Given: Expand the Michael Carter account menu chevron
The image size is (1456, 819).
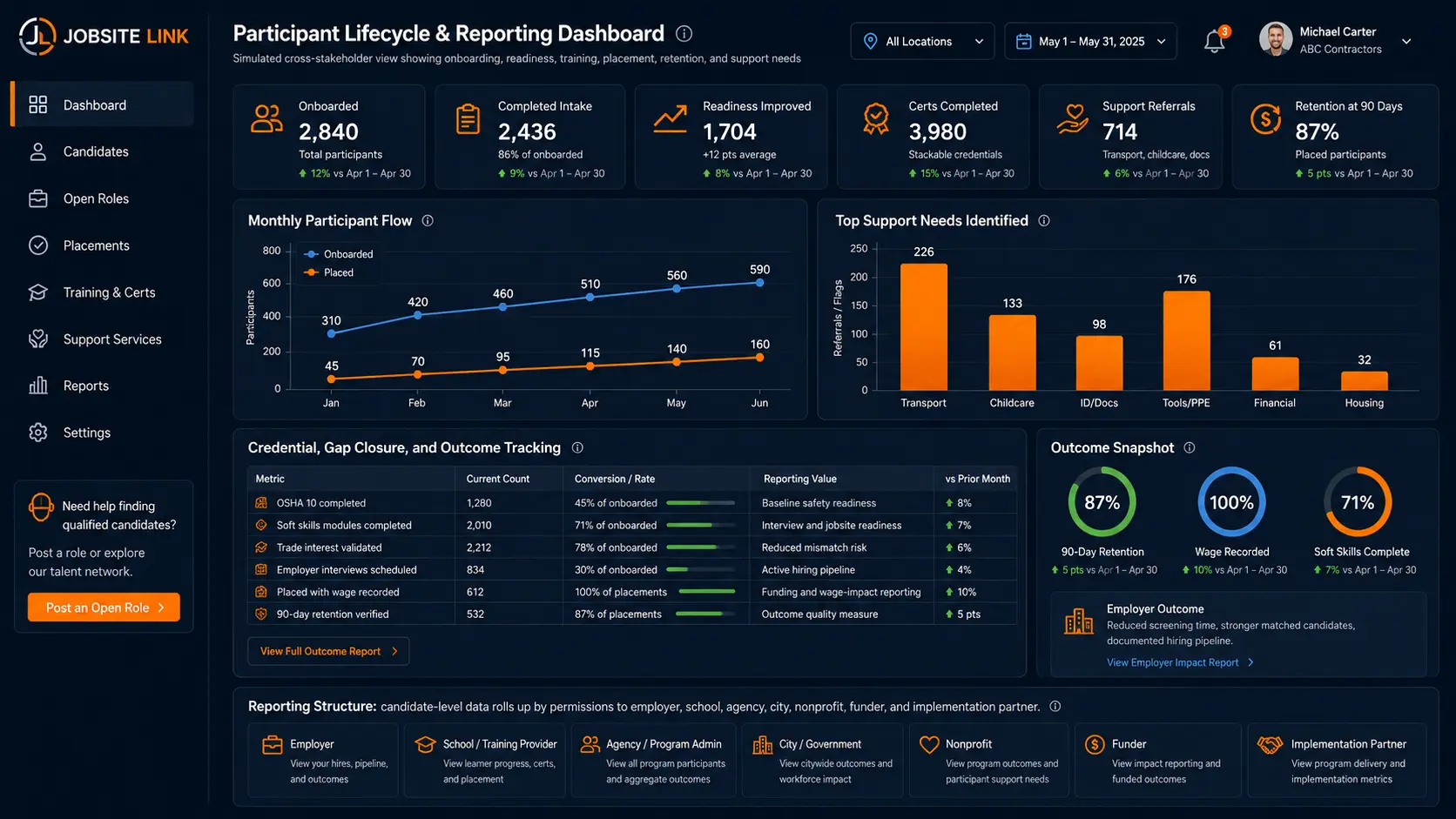Looking at the screenshot, I should pyautogui.click(x=1406, y=41).
